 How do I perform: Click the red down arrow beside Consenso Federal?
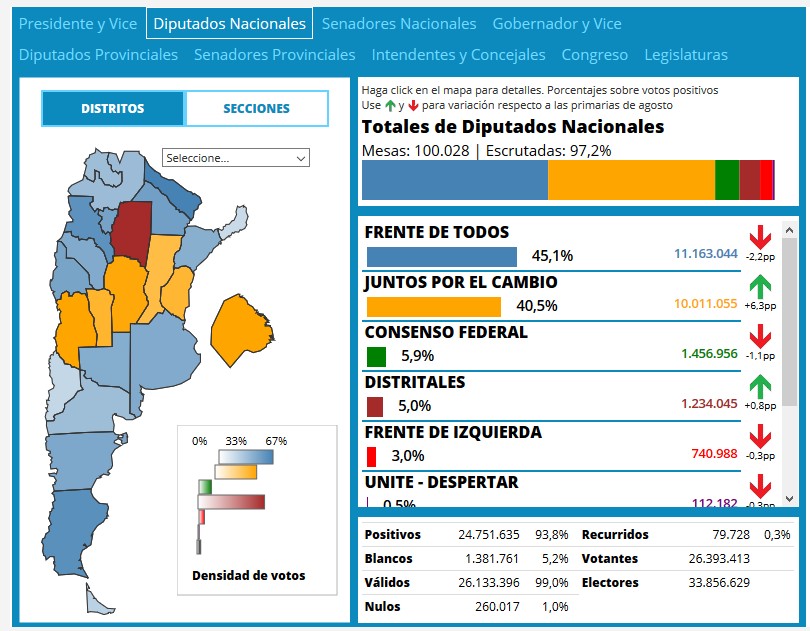[760, 337]
